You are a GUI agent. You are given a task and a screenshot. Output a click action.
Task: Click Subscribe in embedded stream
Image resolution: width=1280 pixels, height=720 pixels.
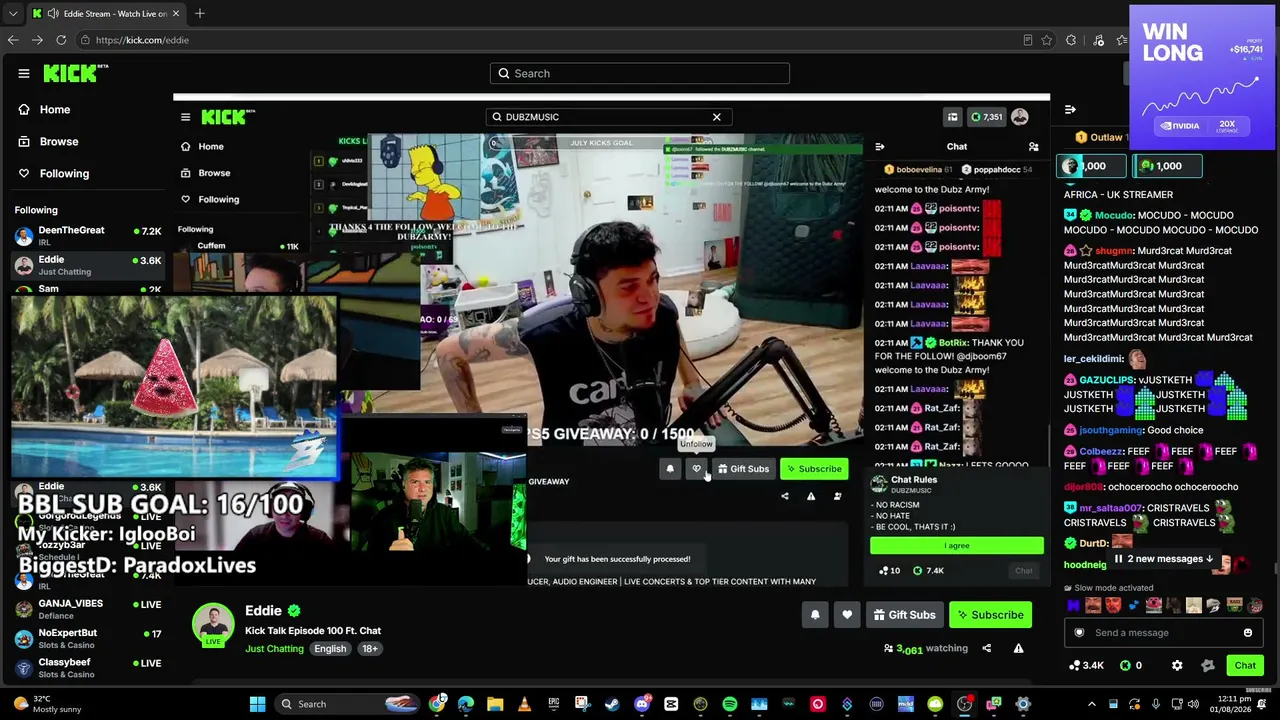[x=814, y=469]
